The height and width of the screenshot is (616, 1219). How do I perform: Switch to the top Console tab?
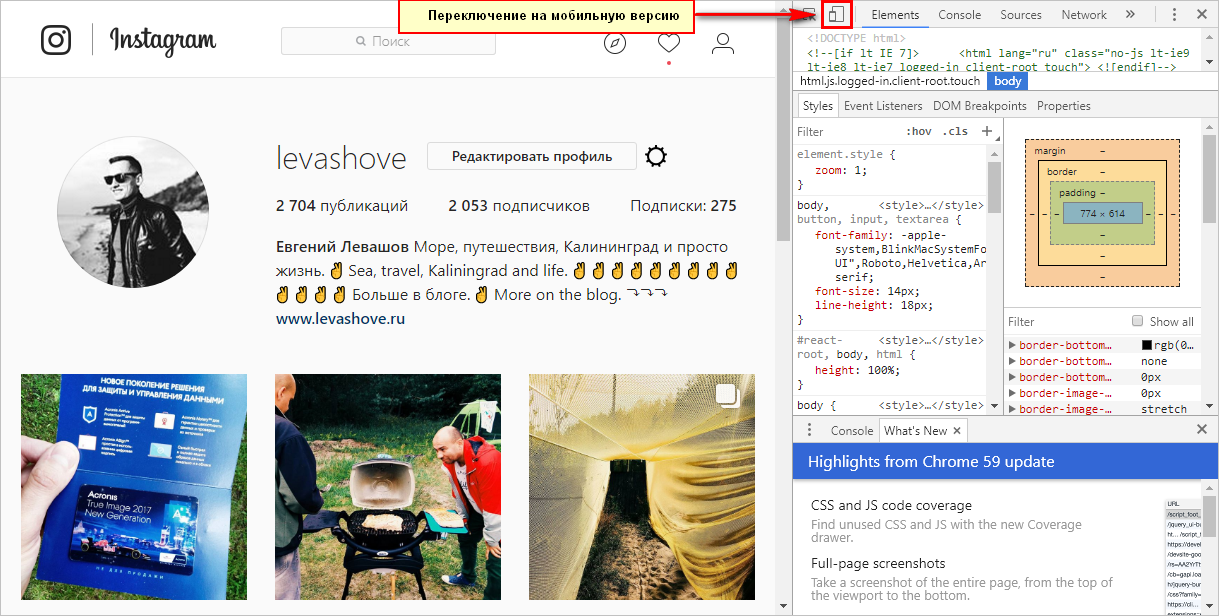959,15
